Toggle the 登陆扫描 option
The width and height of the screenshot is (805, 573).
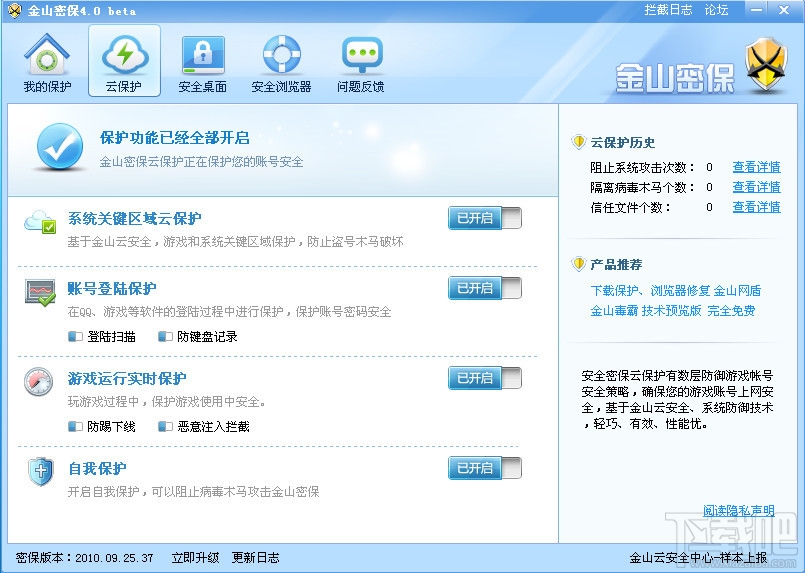(x=75, y=337)
